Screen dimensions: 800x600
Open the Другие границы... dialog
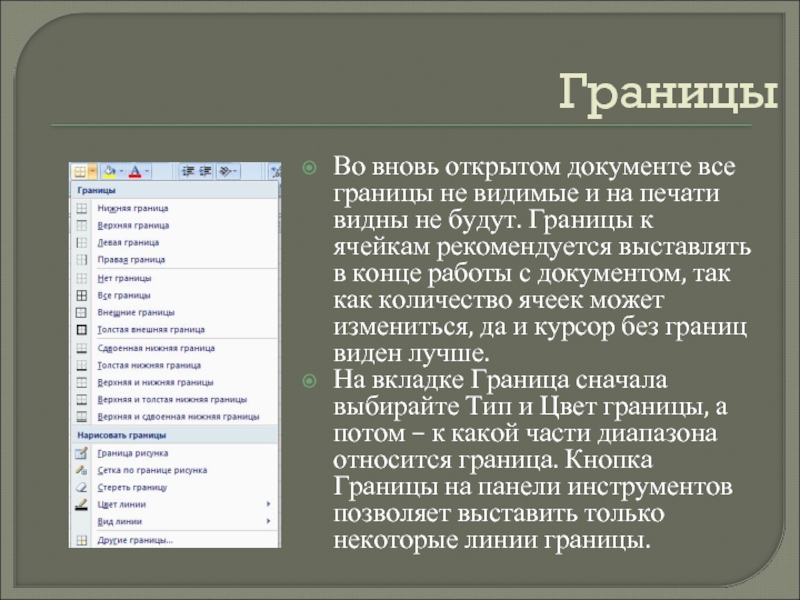pyautogui.click(x=135, y=540)
